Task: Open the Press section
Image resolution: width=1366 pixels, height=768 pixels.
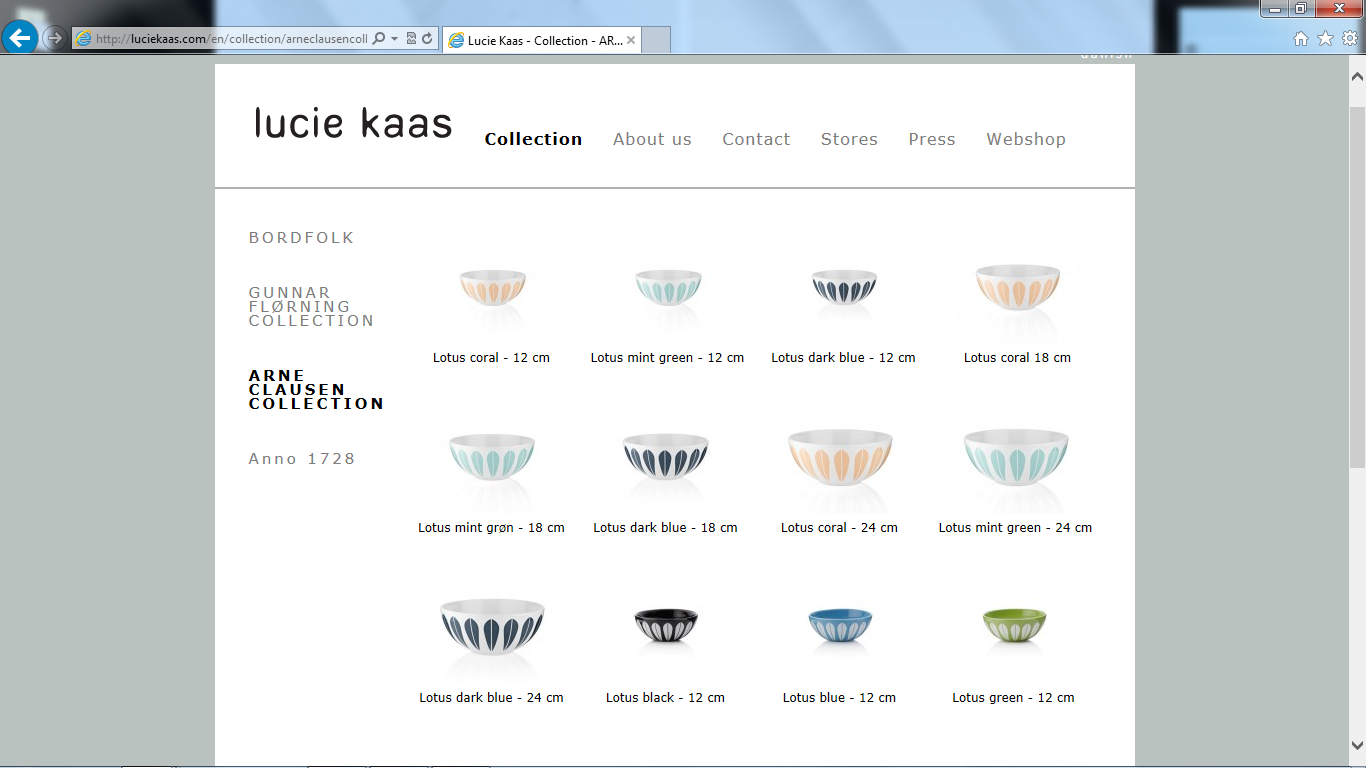Action: pyautogui.click(x=932, y=139)
